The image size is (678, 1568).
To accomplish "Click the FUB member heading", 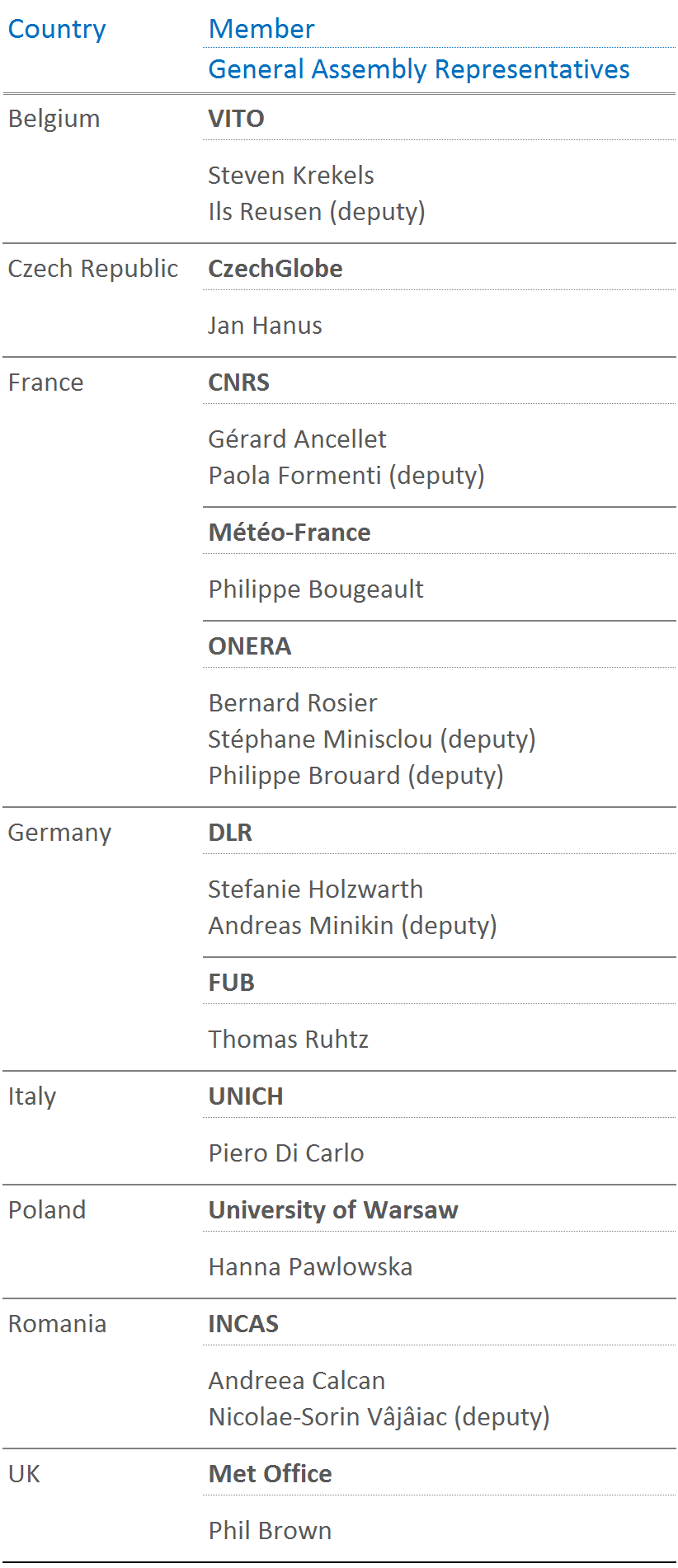I will (x=232, y=983).
